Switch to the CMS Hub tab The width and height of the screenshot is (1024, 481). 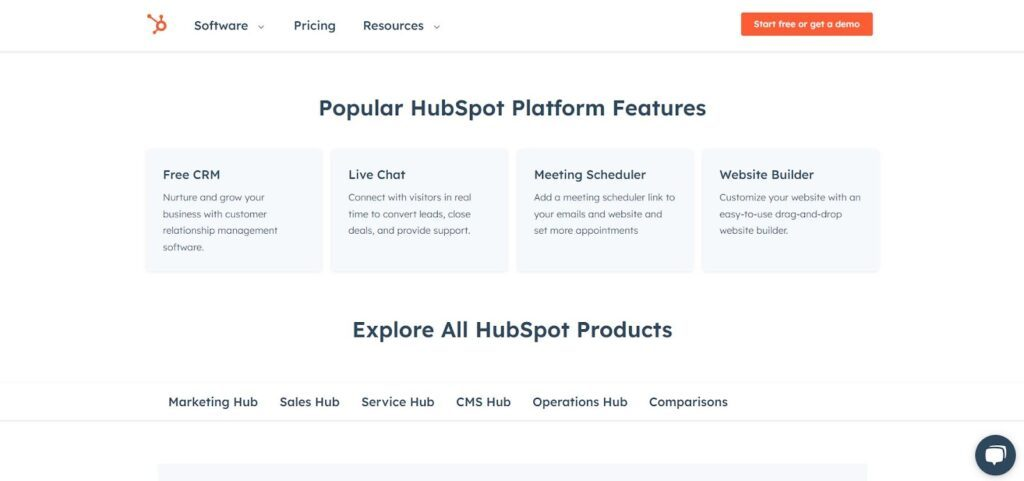pyautogui.click(x=483, y=402)
